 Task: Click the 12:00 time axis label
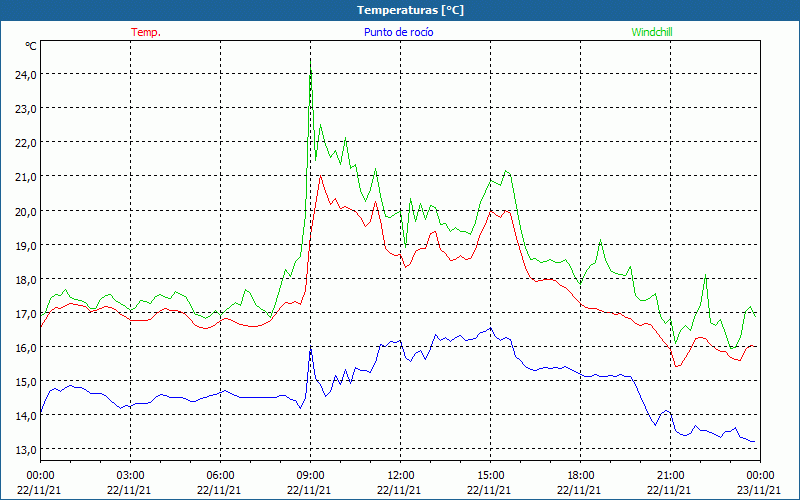[x=401, y=475]
